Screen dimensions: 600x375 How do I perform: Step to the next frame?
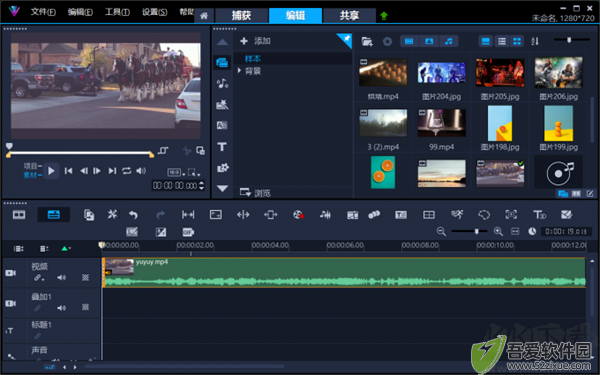(x=97, y=171)
